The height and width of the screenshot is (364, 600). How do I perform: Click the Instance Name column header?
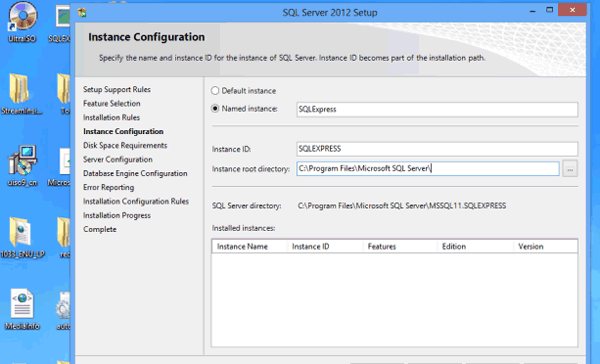(249, 246)
